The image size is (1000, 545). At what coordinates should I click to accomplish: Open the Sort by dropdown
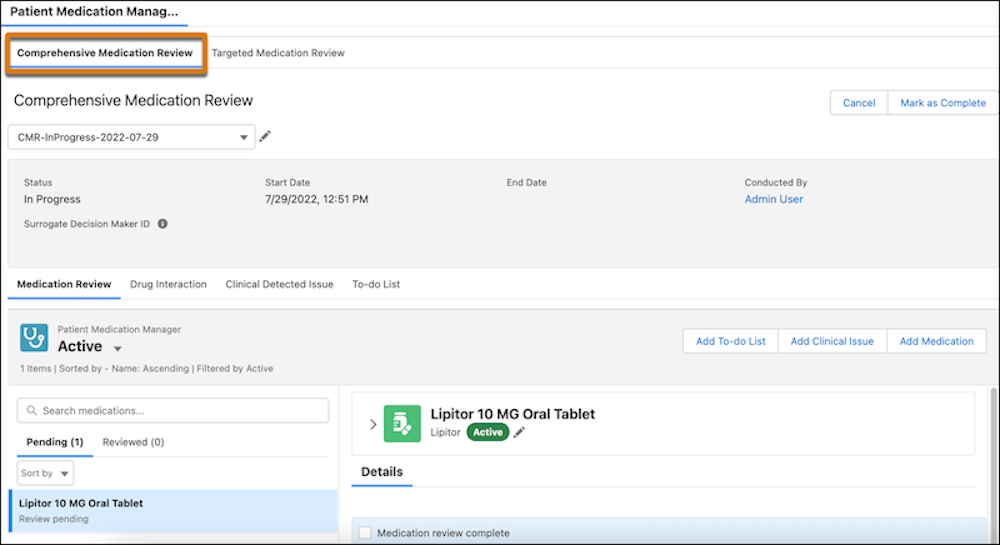(x=45, y=473)
